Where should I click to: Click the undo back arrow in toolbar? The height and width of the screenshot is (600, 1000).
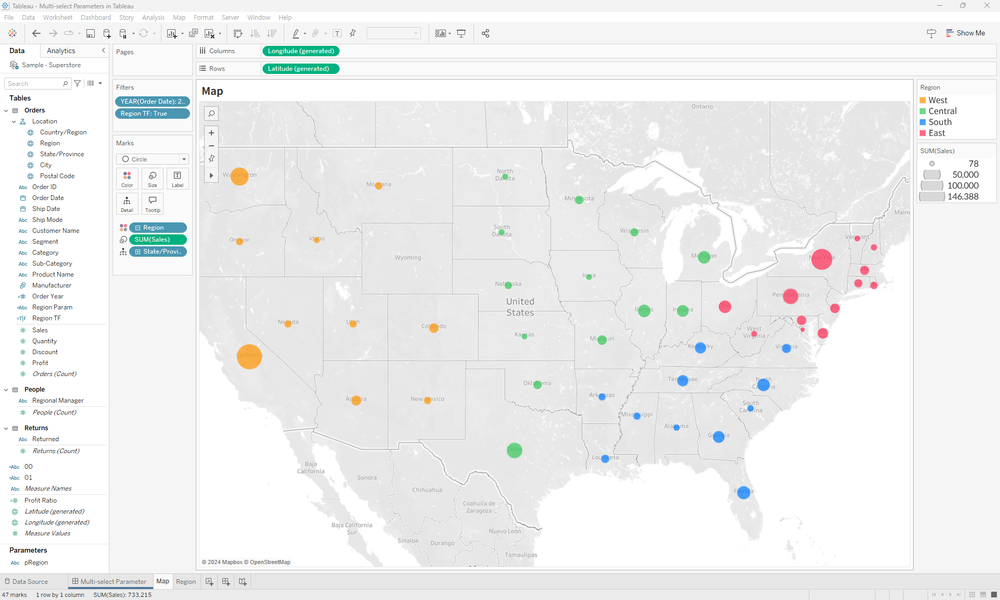(x=37, y=33)
